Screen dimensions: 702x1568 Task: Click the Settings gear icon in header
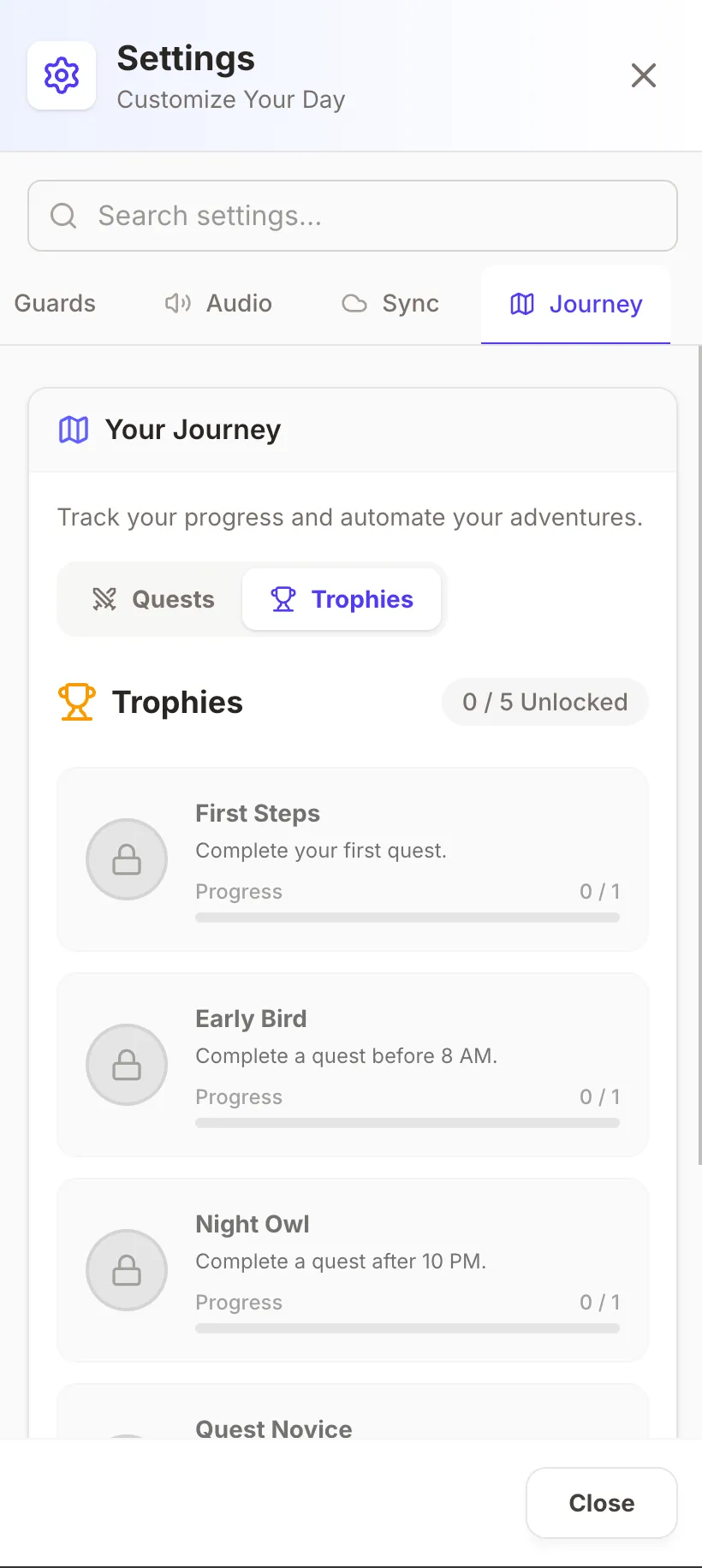(62, 75)
